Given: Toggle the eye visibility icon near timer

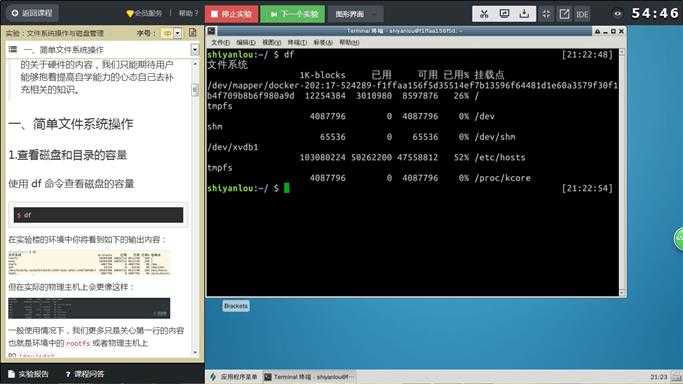Looking at the screenshot, I should point(618,13).
